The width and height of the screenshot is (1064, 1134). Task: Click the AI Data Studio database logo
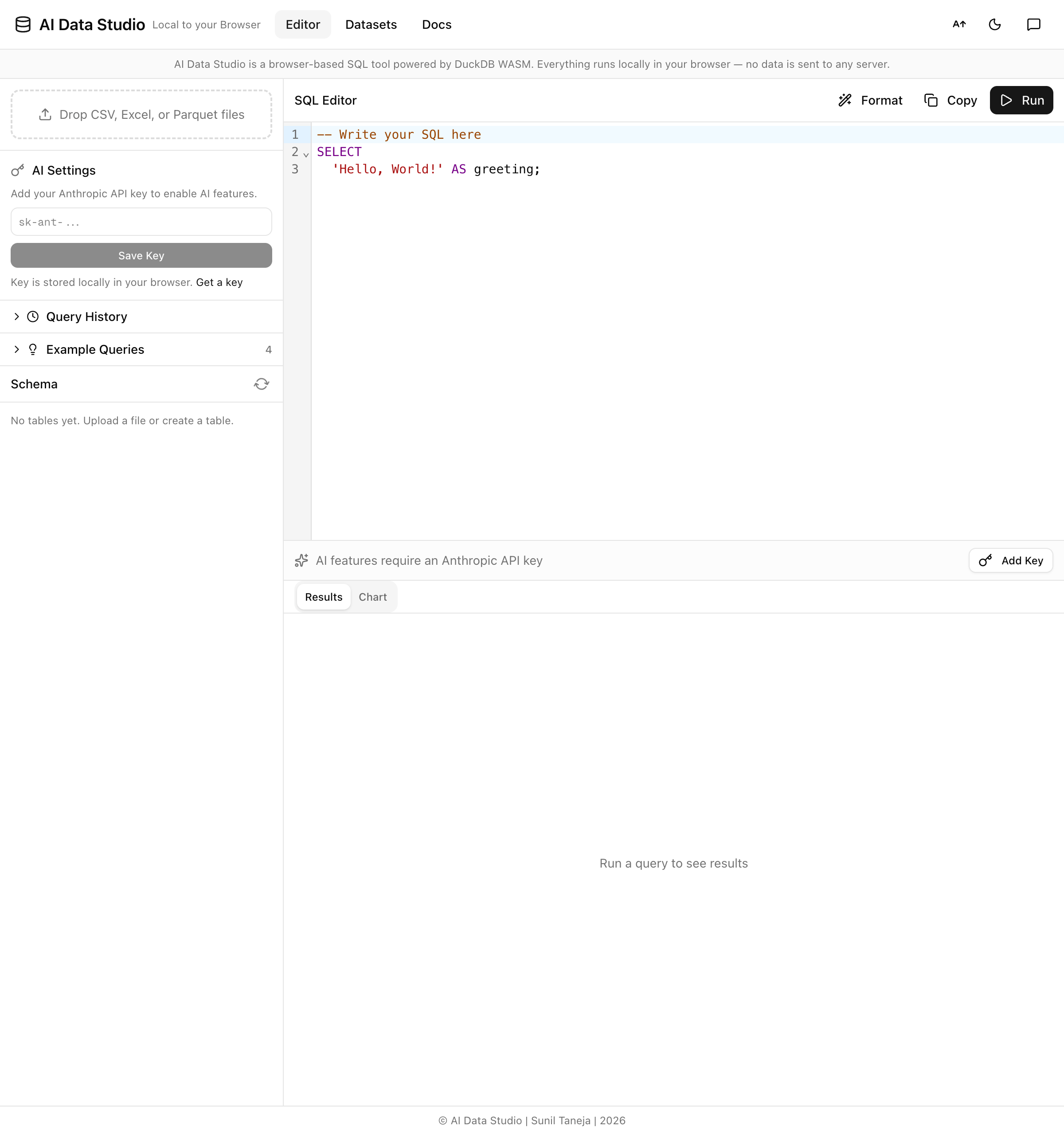coord(23,24)
